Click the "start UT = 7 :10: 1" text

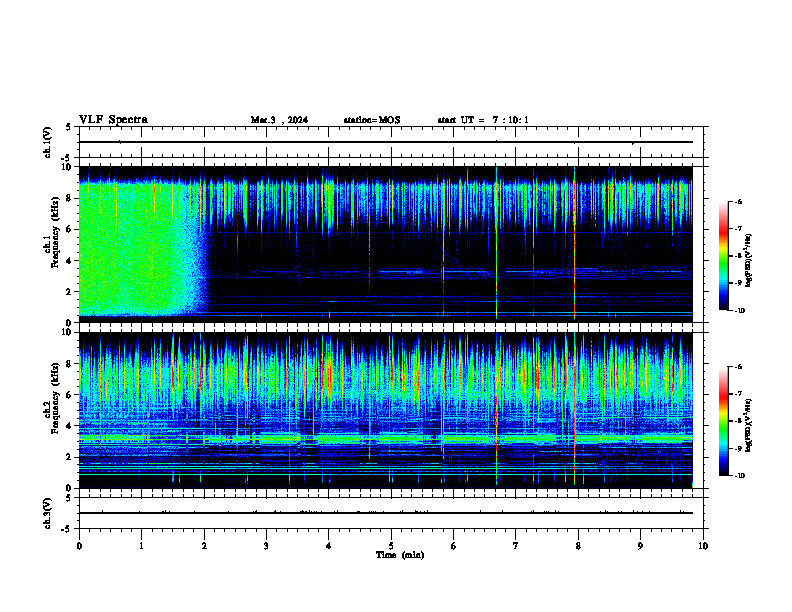click(483, 120)
